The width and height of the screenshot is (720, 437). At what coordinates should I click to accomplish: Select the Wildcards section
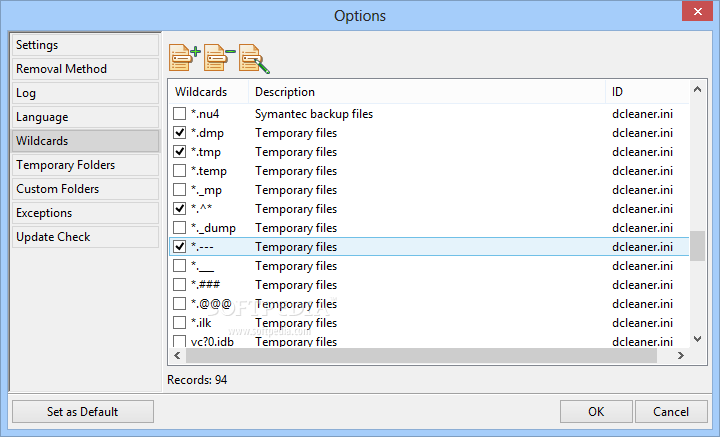pos(85,141)
